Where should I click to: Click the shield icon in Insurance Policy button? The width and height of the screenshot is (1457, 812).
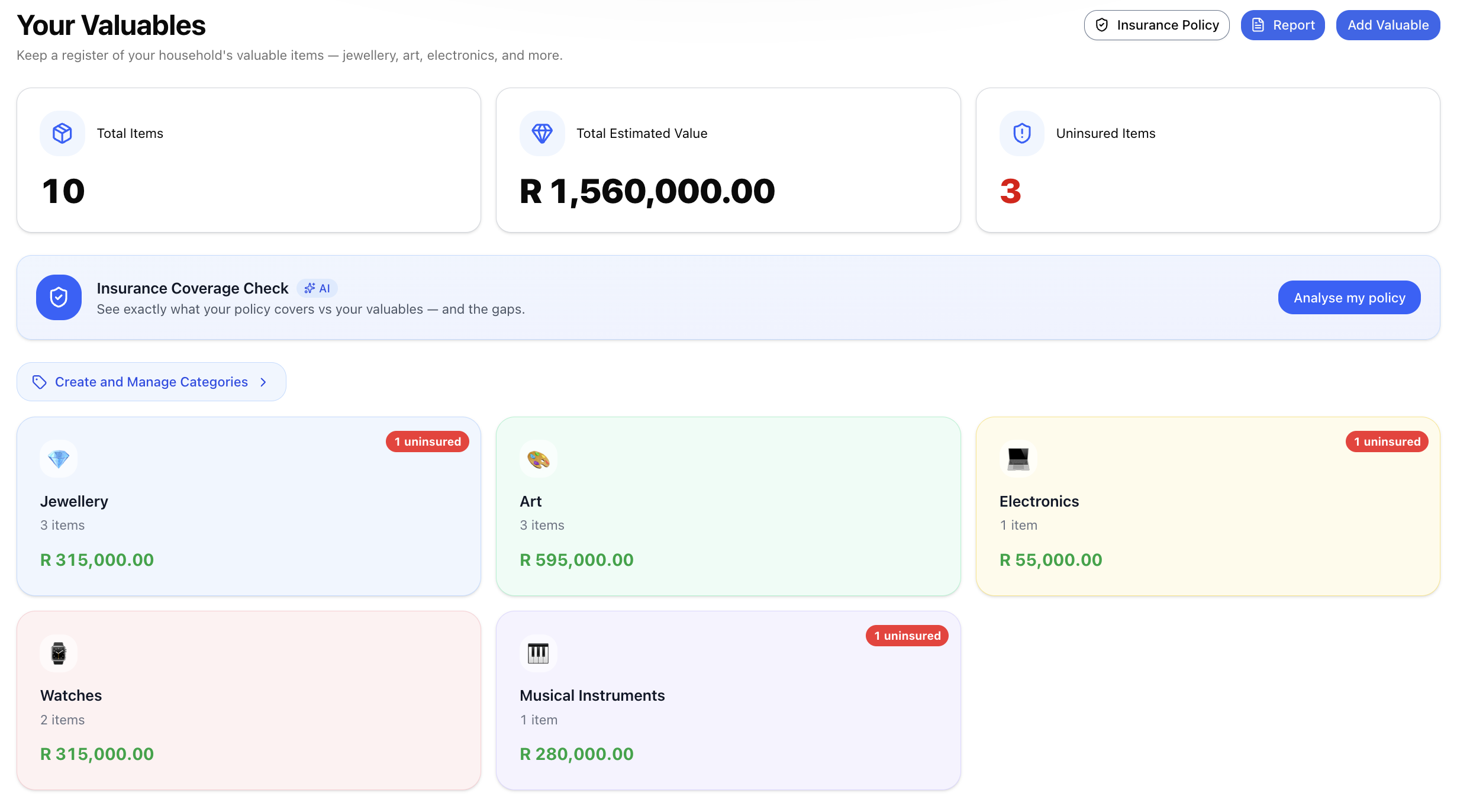point(1101,25)
